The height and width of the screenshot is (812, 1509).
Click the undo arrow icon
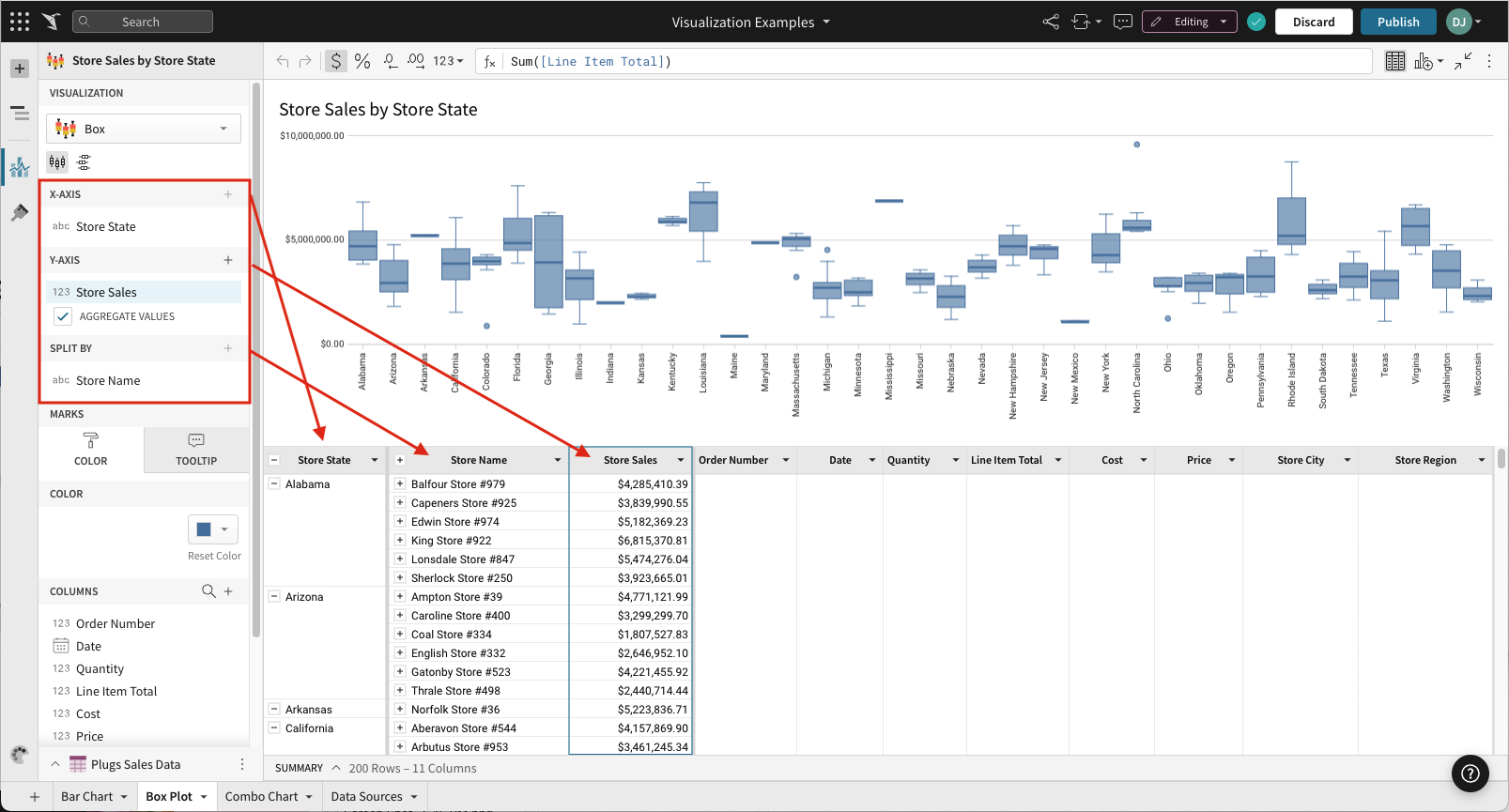click(x=283, y=61)
